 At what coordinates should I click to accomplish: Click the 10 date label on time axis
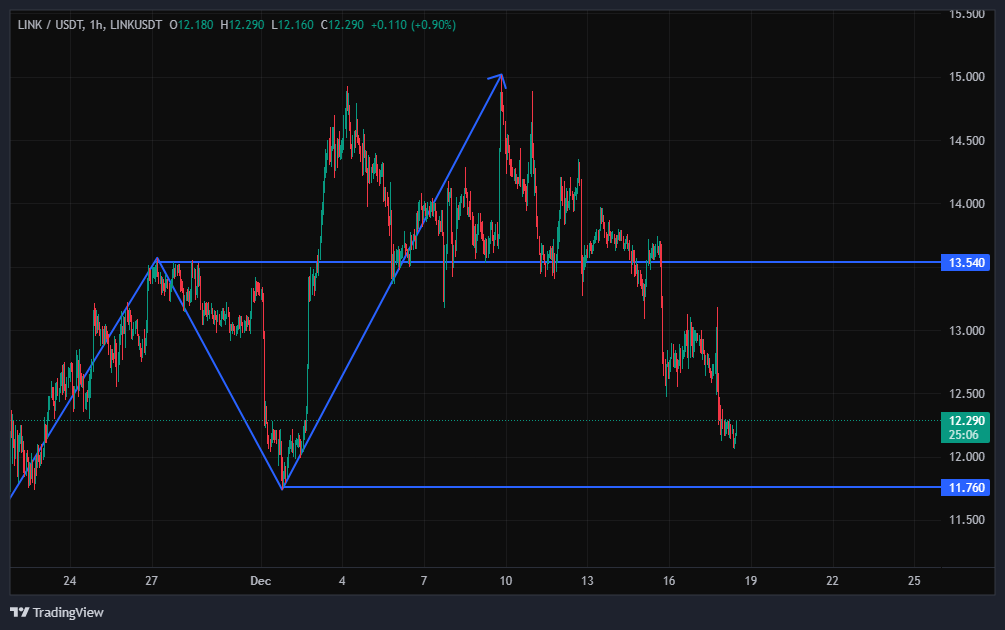tap(506, 581)
